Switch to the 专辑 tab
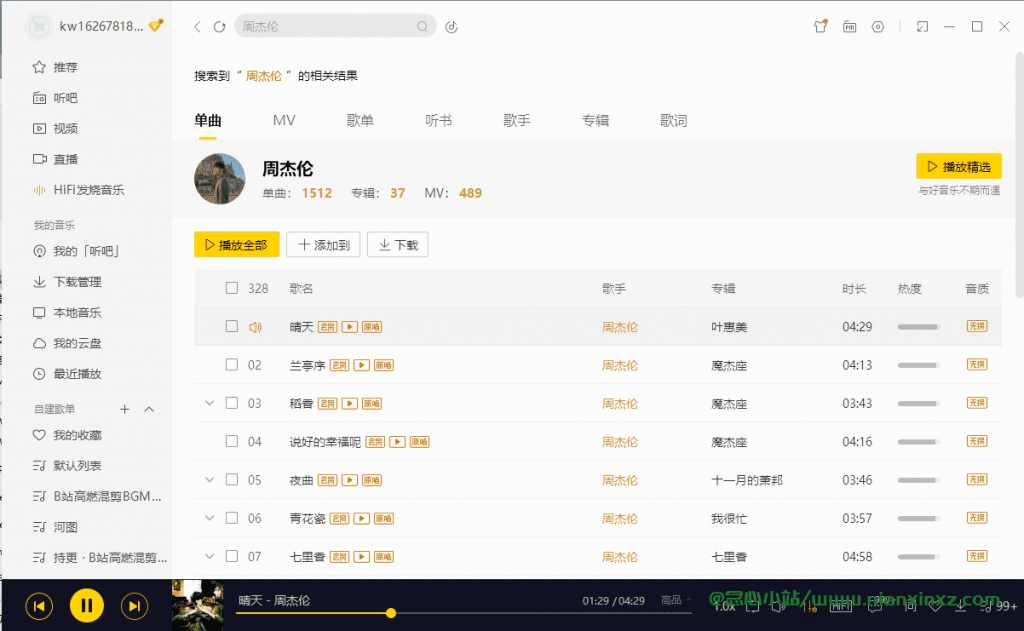 tap(595, 120)
